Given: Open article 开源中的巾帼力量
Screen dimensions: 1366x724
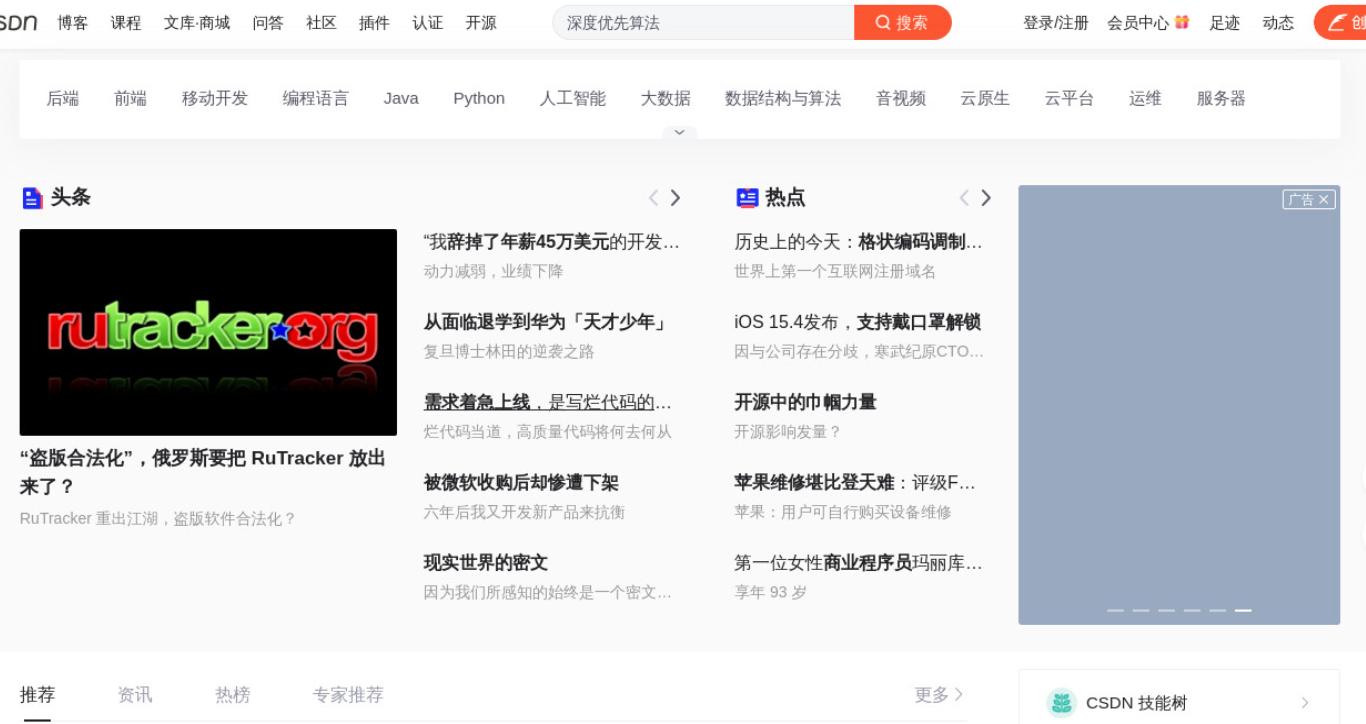Looking at the screenshot, I should (805, 402).
